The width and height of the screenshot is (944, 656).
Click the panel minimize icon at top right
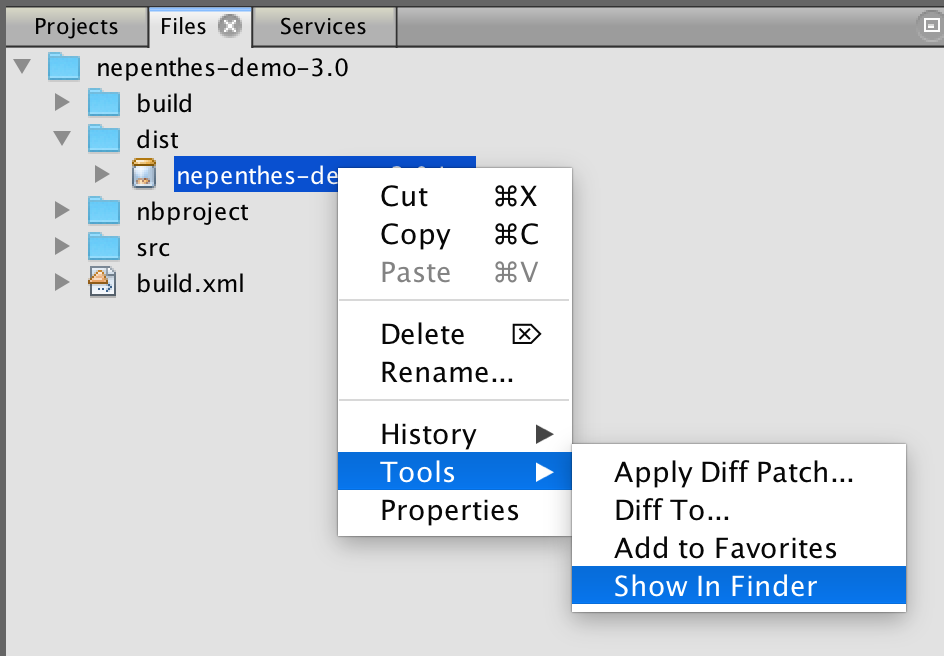(931, 26)
